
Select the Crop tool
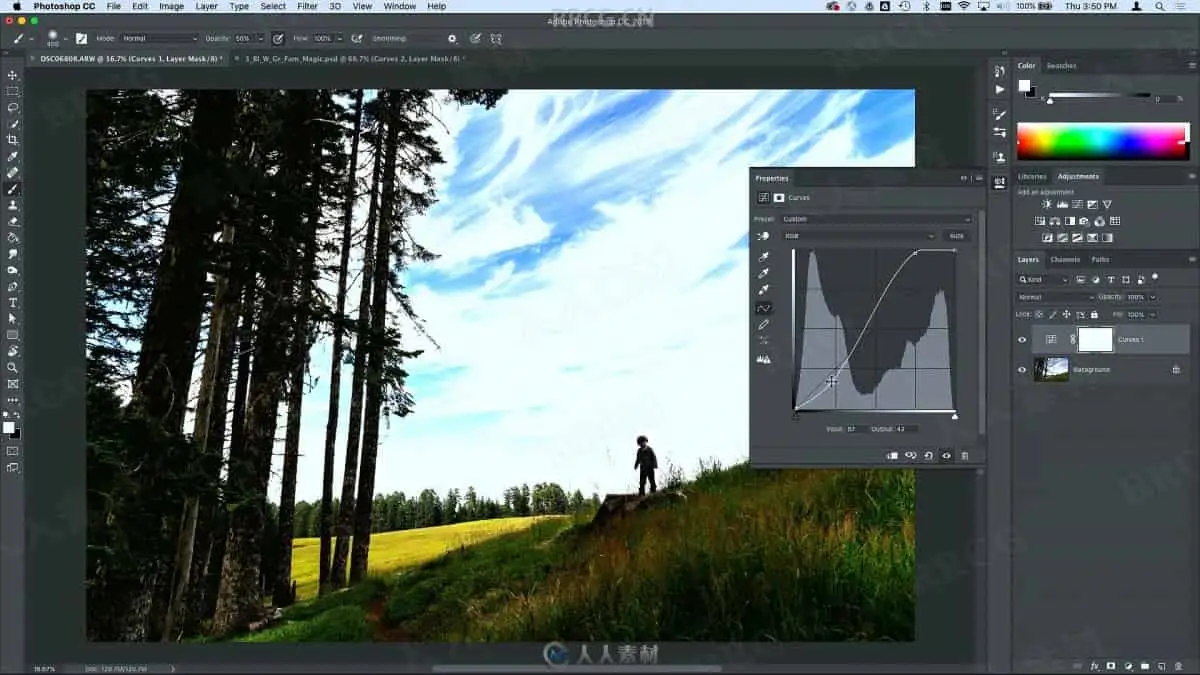[x=13, y=140]
